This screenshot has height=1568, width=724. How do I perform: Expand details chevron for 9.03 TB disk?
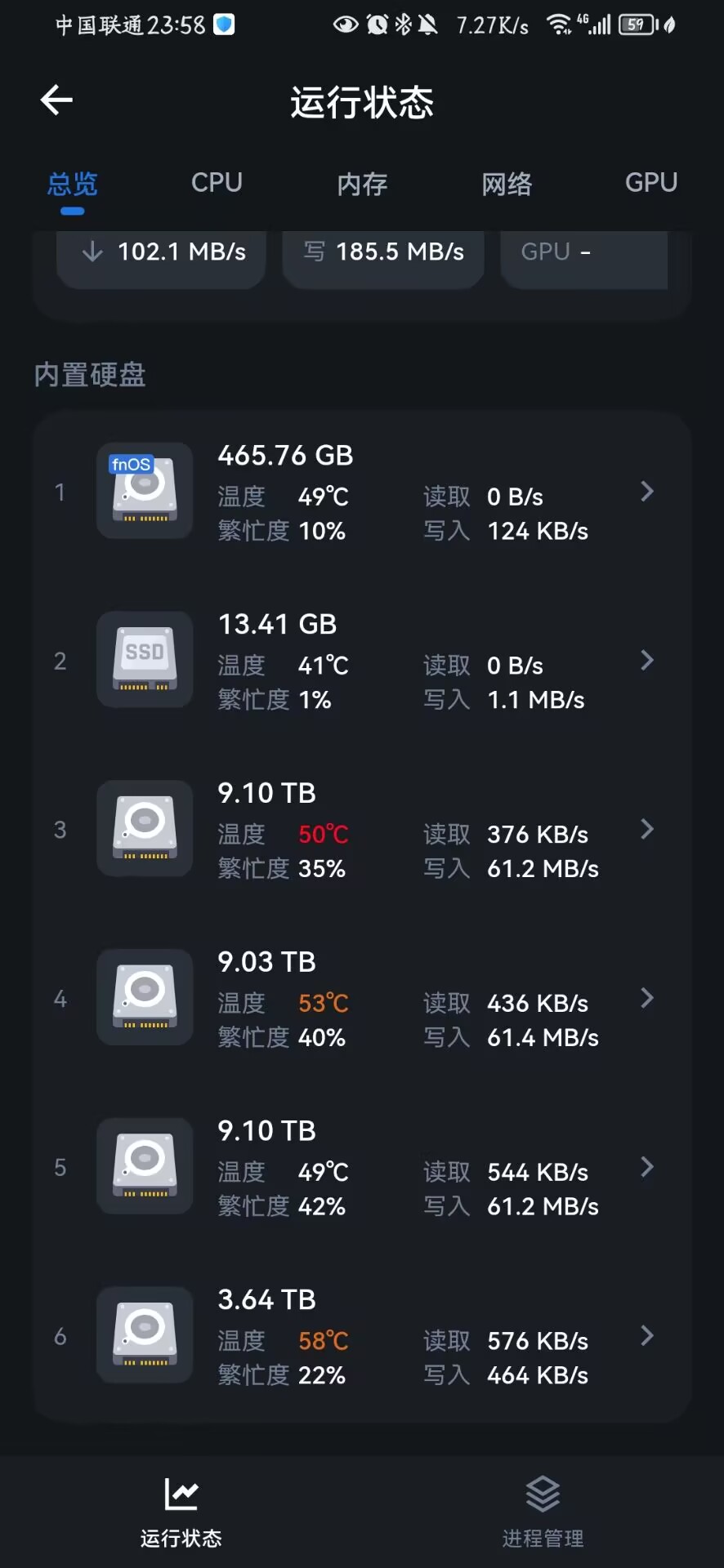pyautogui.click(x=647, y=998)
